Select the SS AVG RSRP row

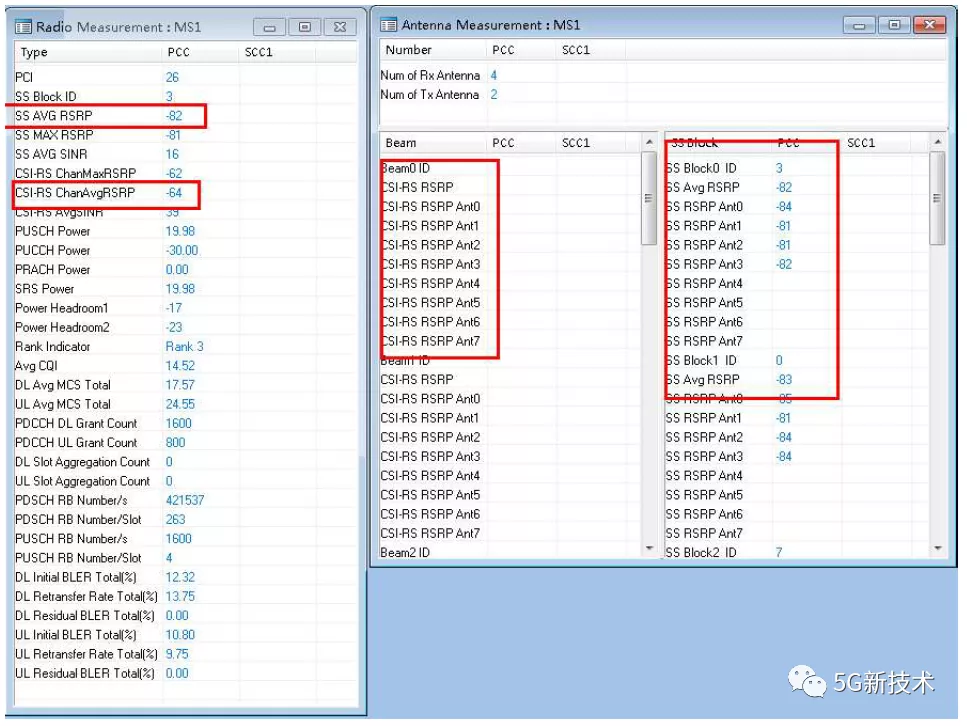[185, 116]
